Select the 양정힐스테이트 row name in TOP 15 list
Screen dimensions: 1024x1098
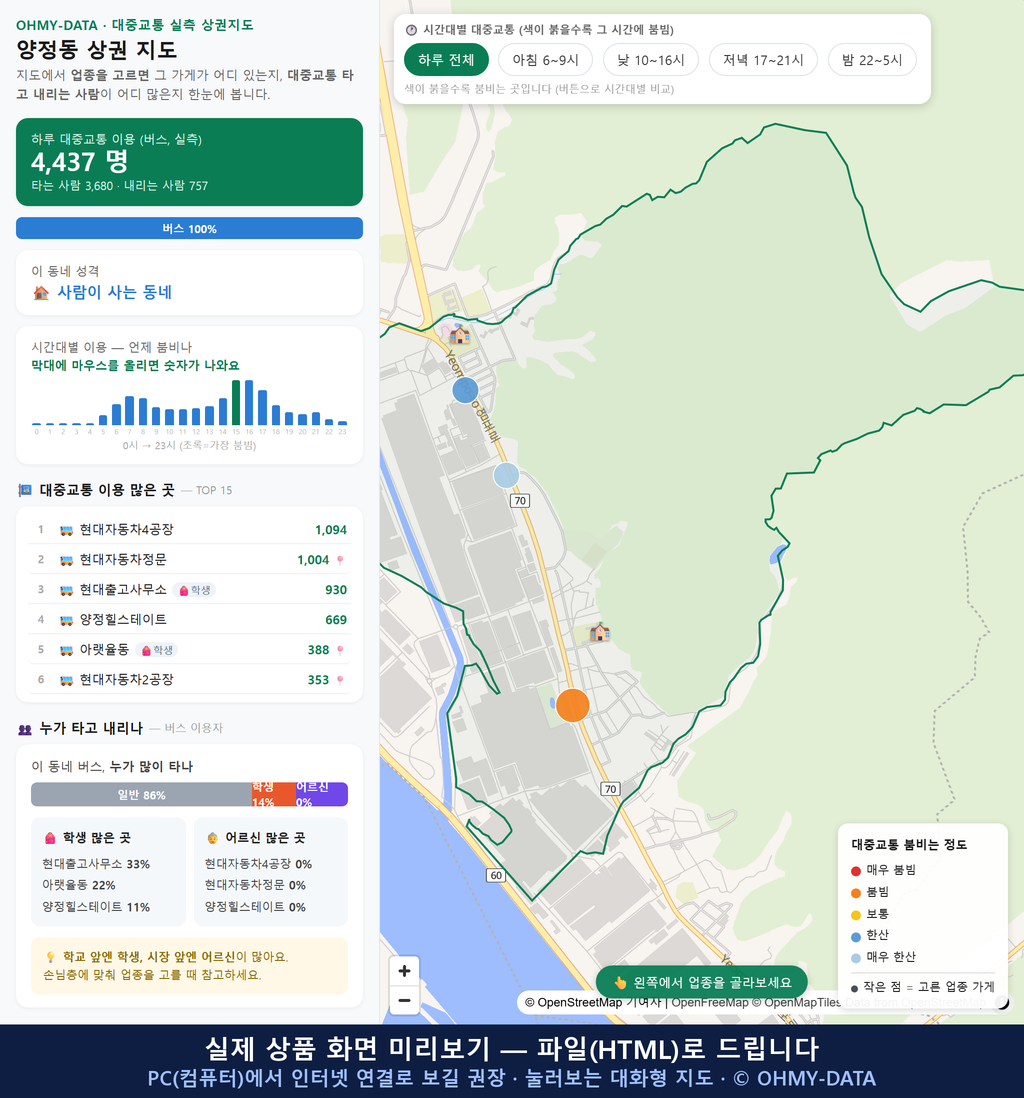click(123, 620)
